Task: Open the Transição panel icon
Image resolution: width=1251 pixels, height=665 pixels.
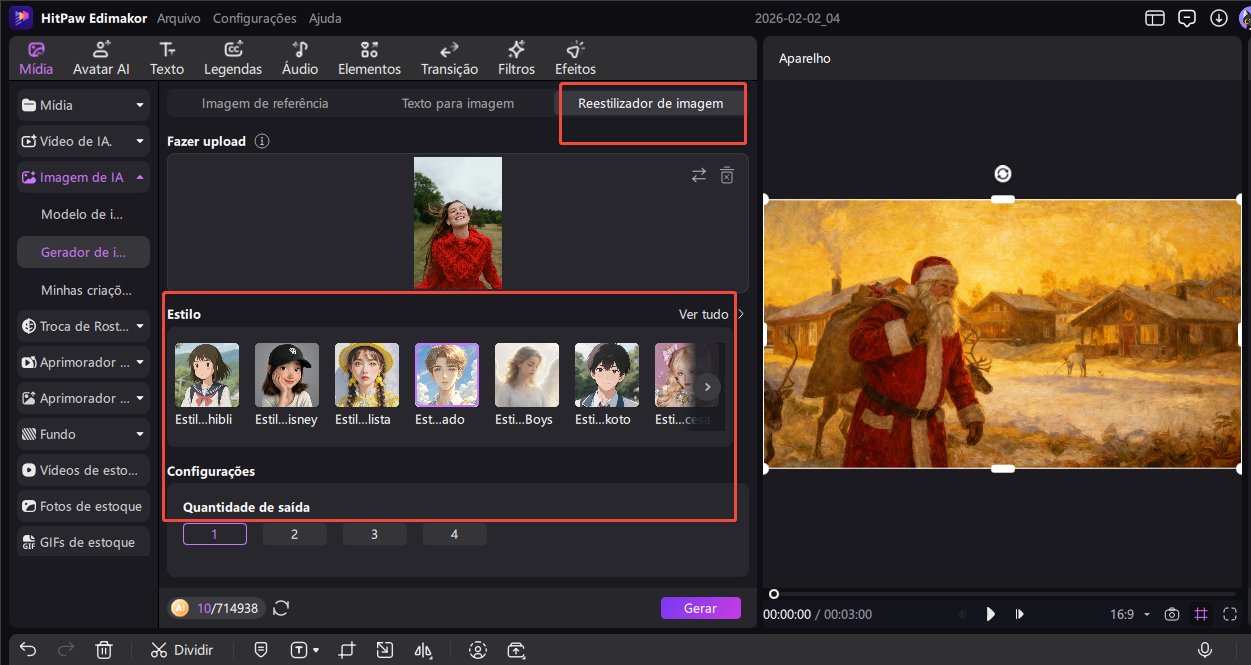Action: 448,57
